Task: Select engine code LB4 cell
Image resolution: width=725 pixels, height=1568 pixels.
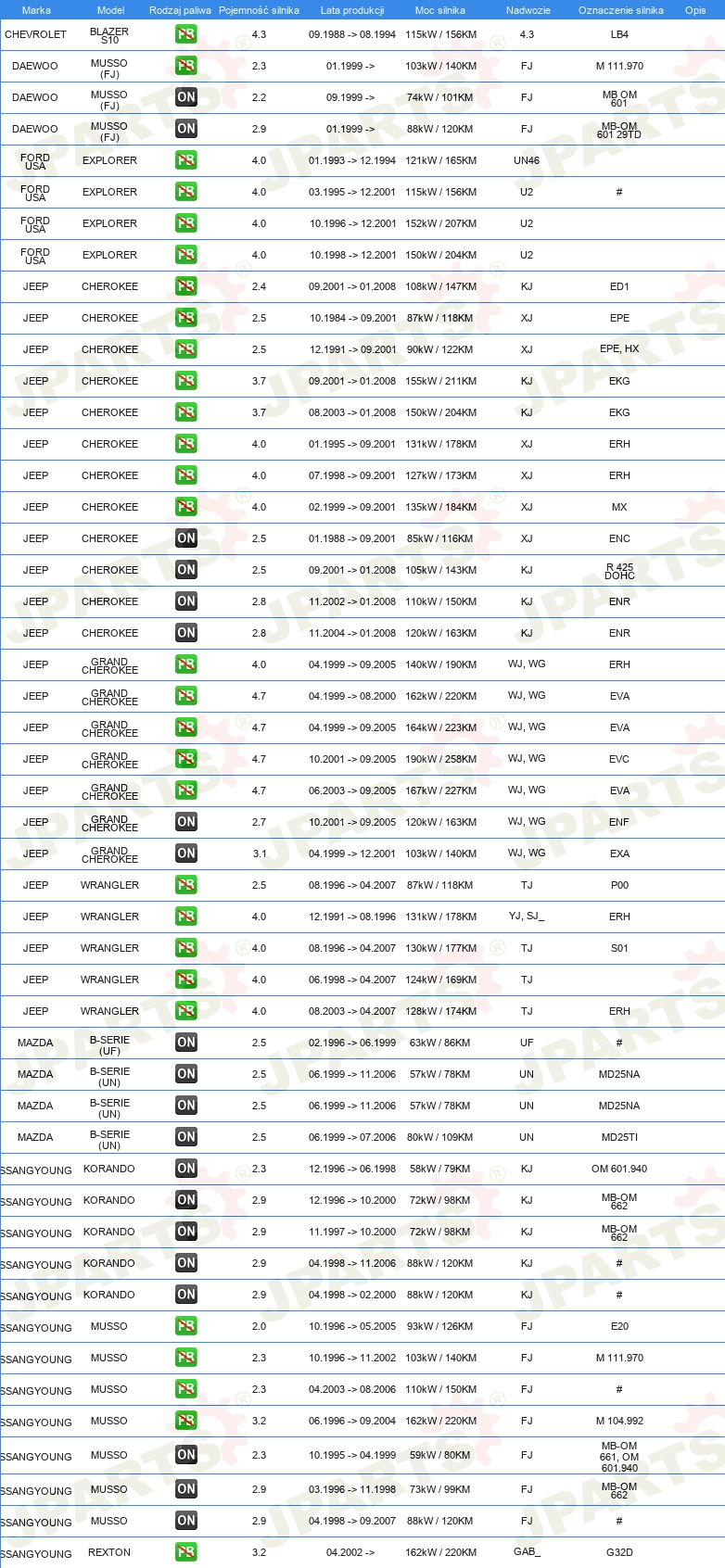Action: click(619, 34)
